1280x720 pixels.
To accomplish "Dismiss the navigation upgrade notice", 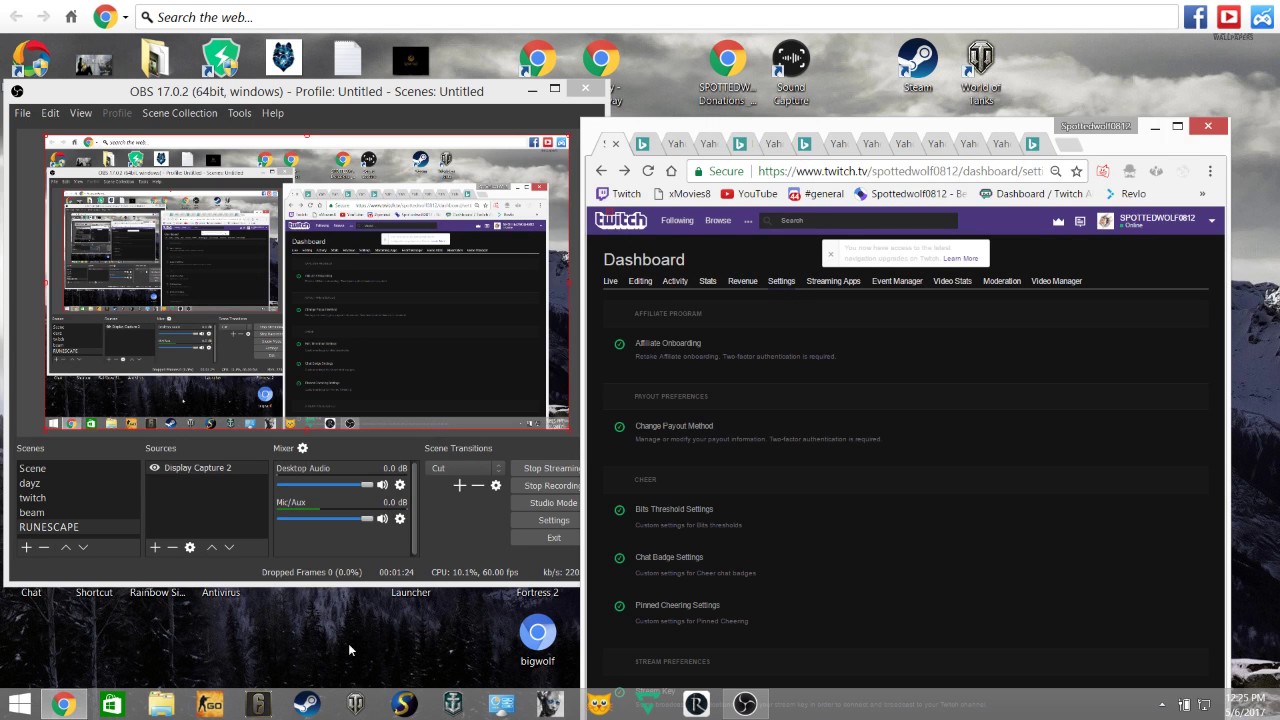I will click(x=830, y=254).
